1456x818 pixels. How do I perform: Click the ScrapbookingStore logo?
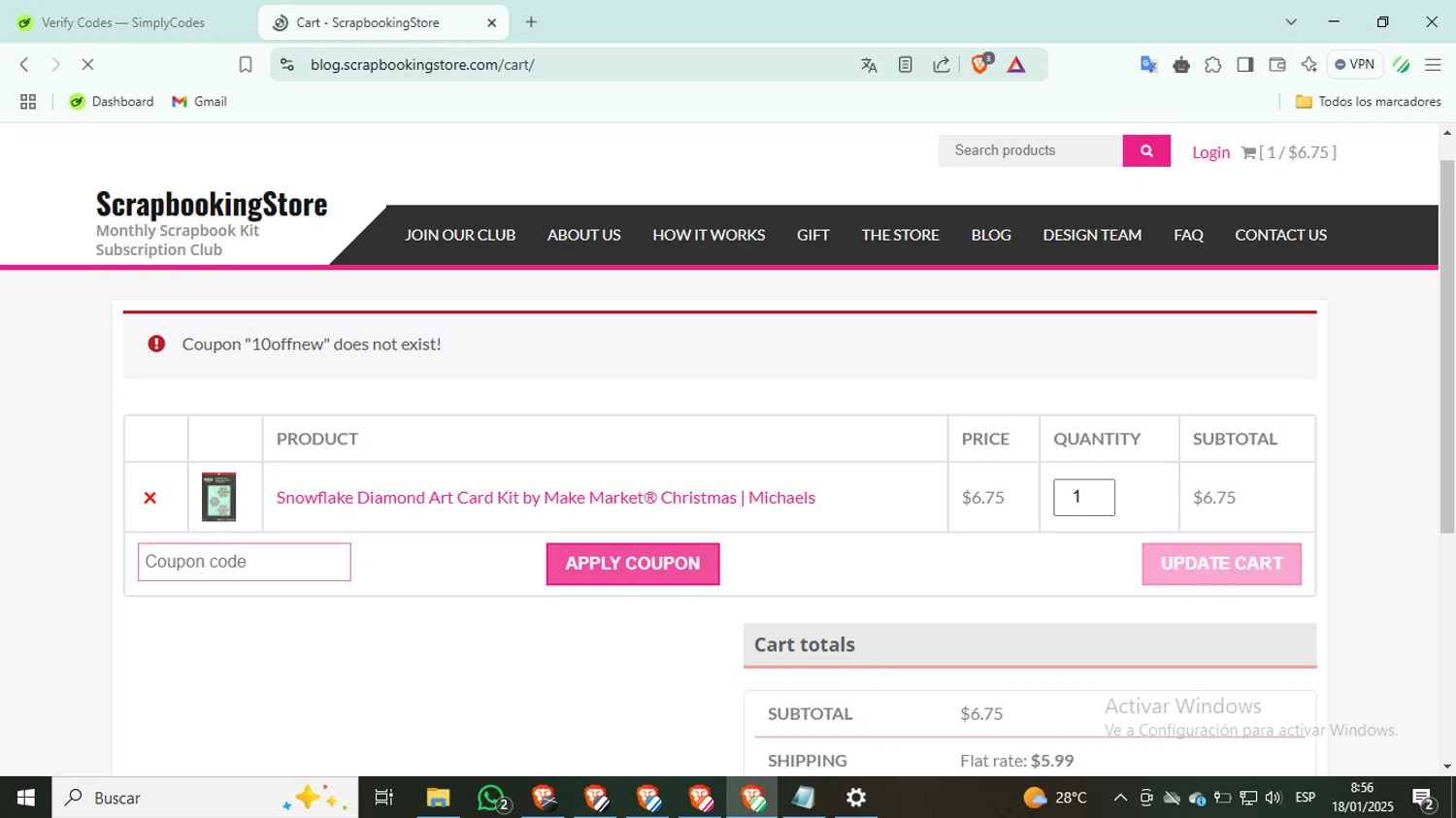pos(212,205)
